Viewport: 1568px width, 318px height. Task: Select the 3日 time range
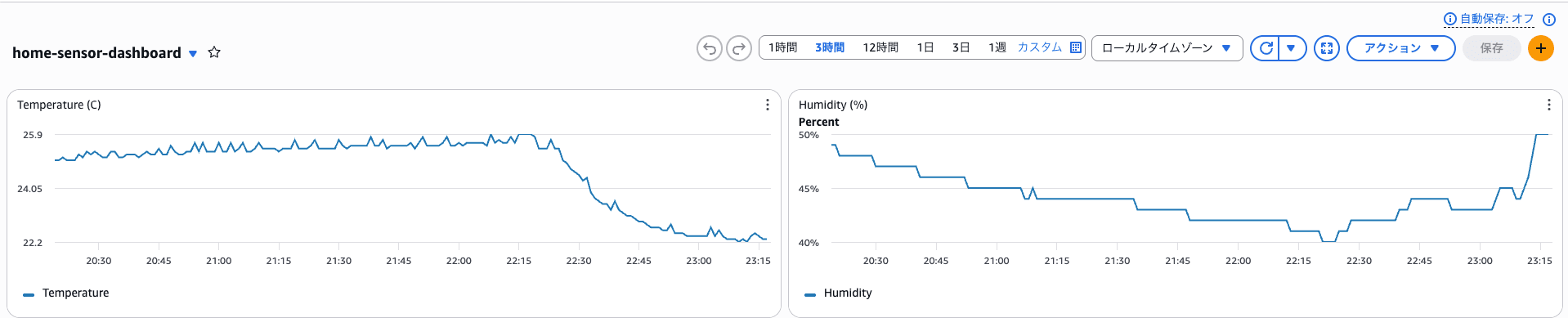[x=961, y=47]
